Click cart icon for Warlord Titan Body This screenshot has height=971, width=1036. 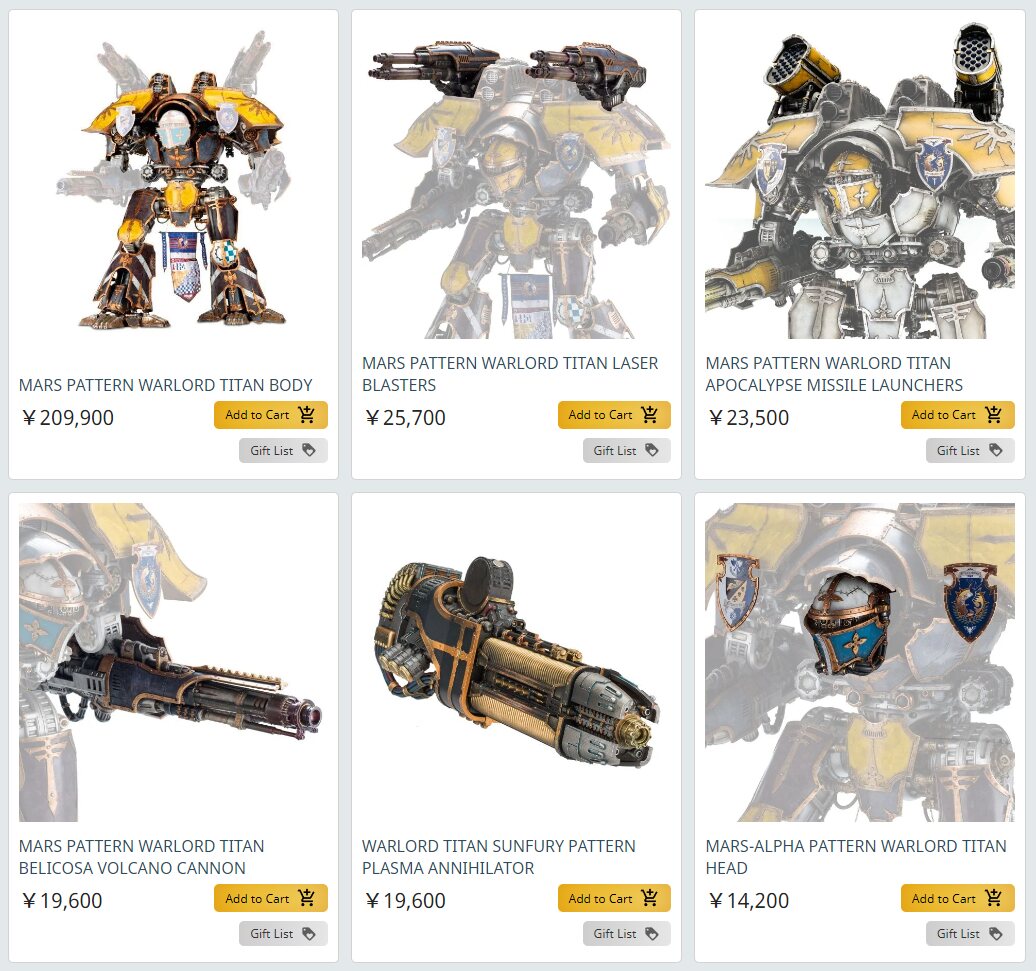tap(307, 415)
